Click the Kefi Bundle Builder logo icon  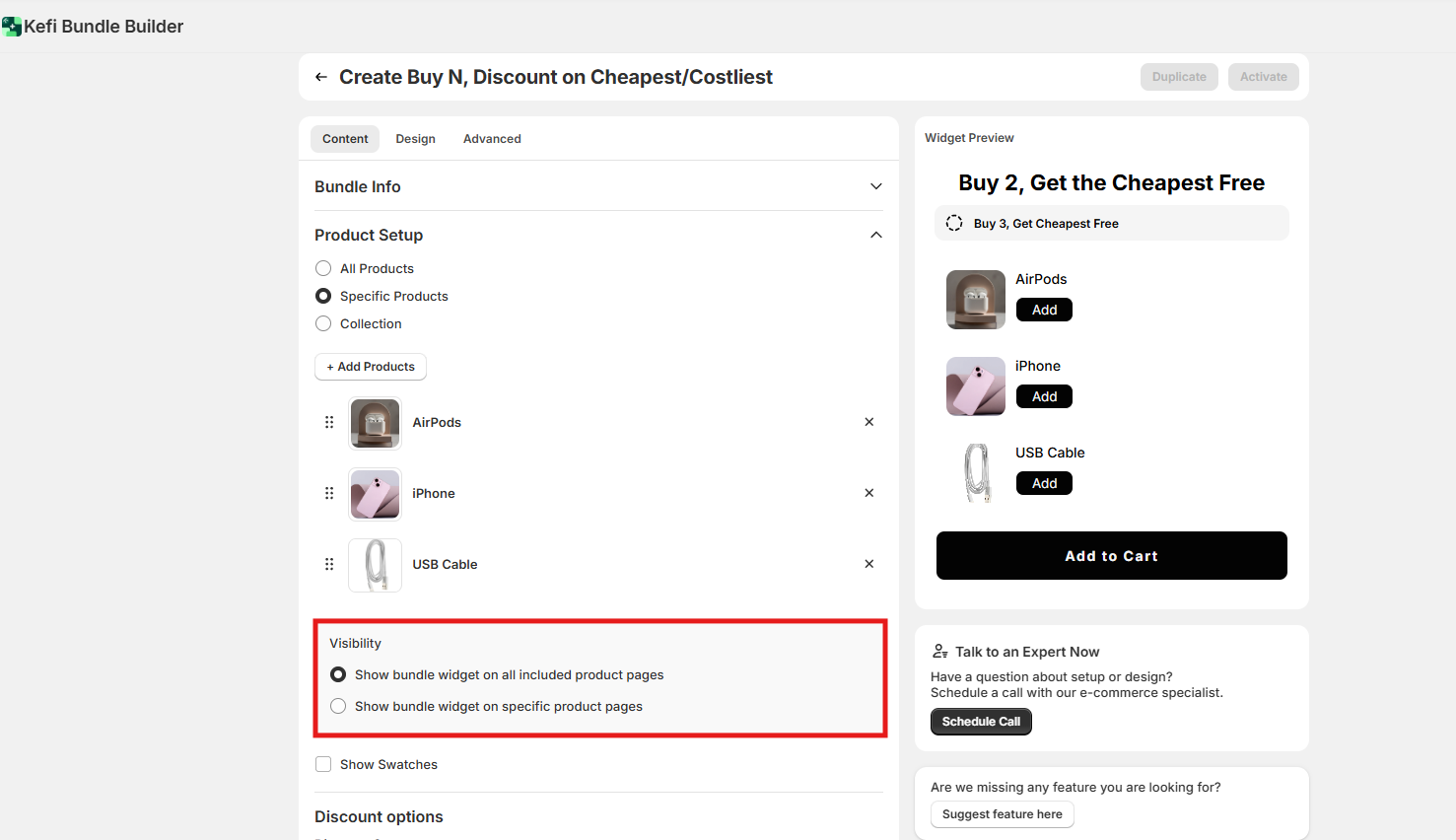click(x=12, y=27)
